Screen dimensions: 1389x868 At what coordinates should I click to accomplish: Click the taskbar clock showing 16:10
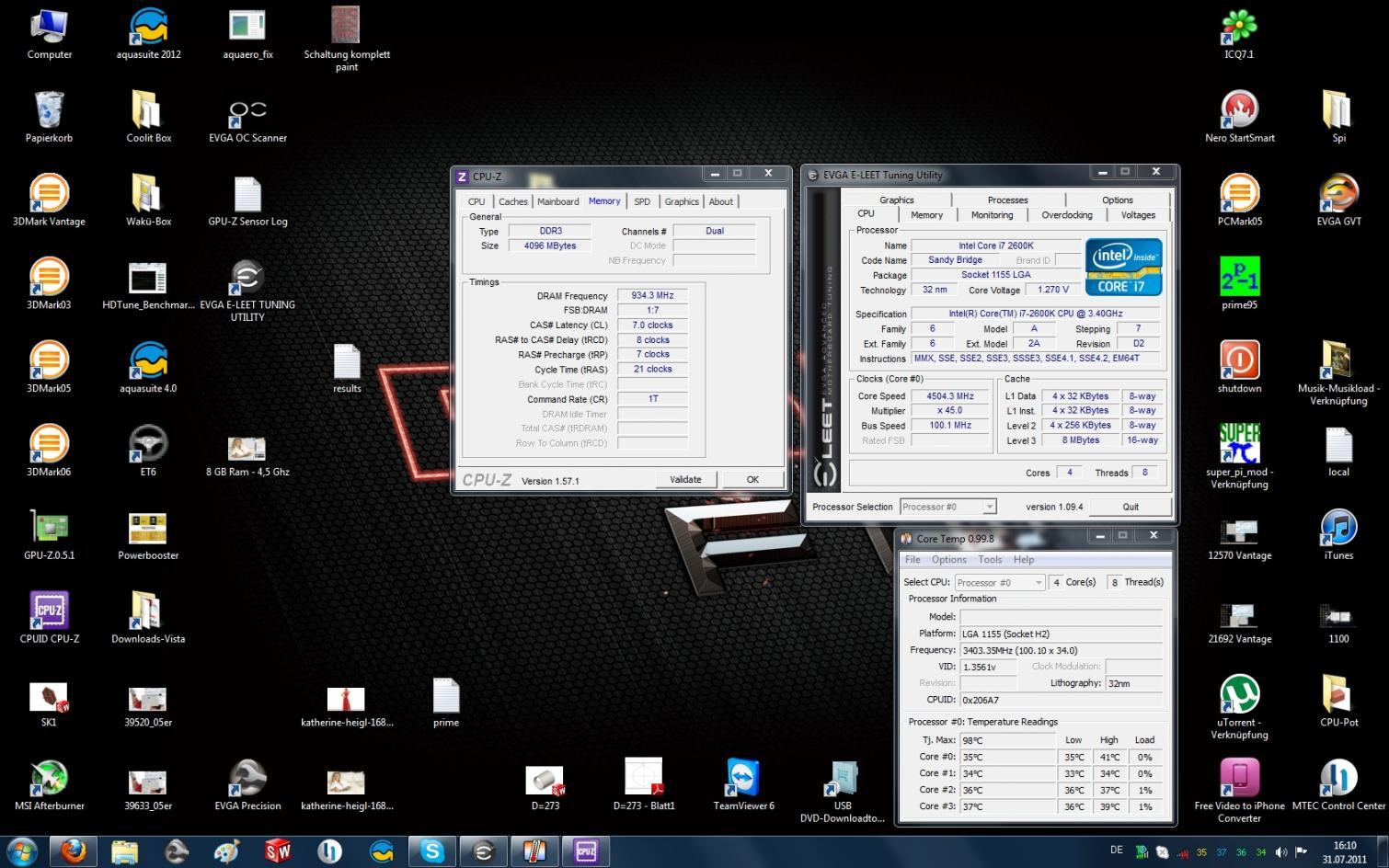1345,852
